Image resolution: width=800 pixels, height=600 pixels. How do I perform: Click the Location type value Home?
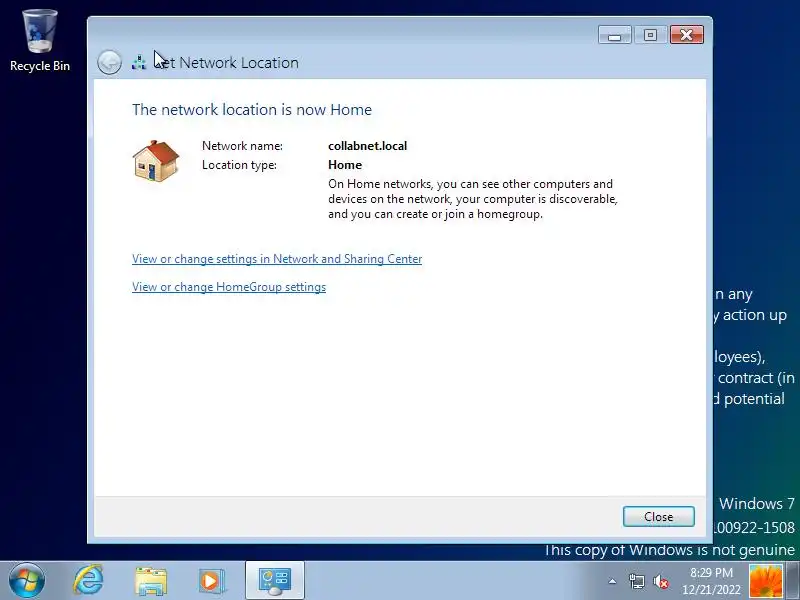pyautogui.click(x=345, y=165)
